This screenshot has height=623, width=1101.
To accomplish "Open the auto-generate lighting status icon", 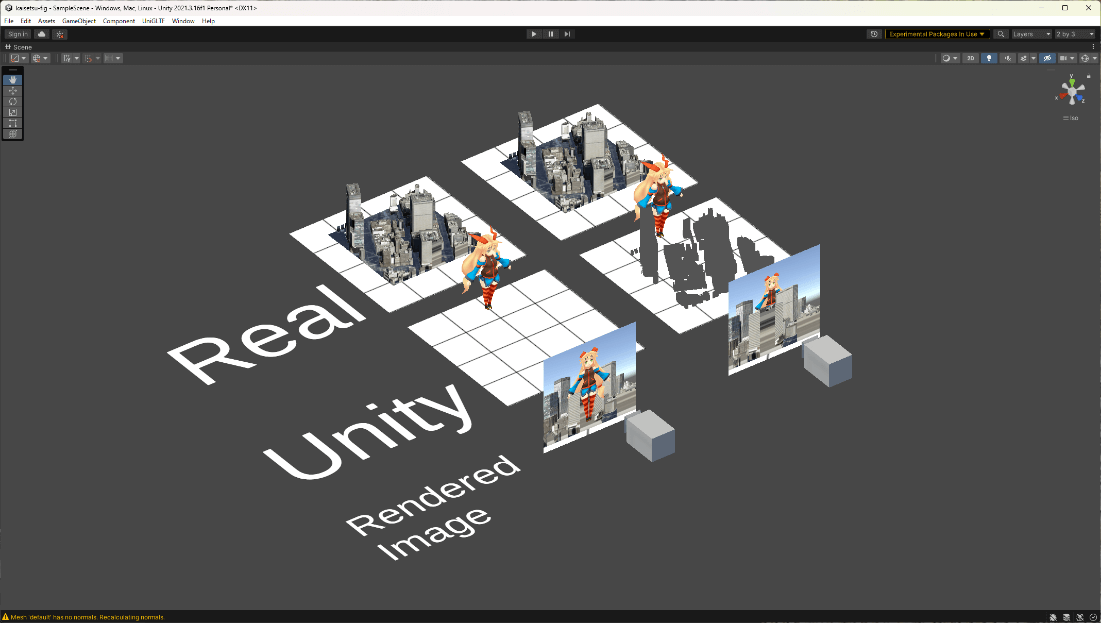I will pyautogui.click(x=1080, y=617).
